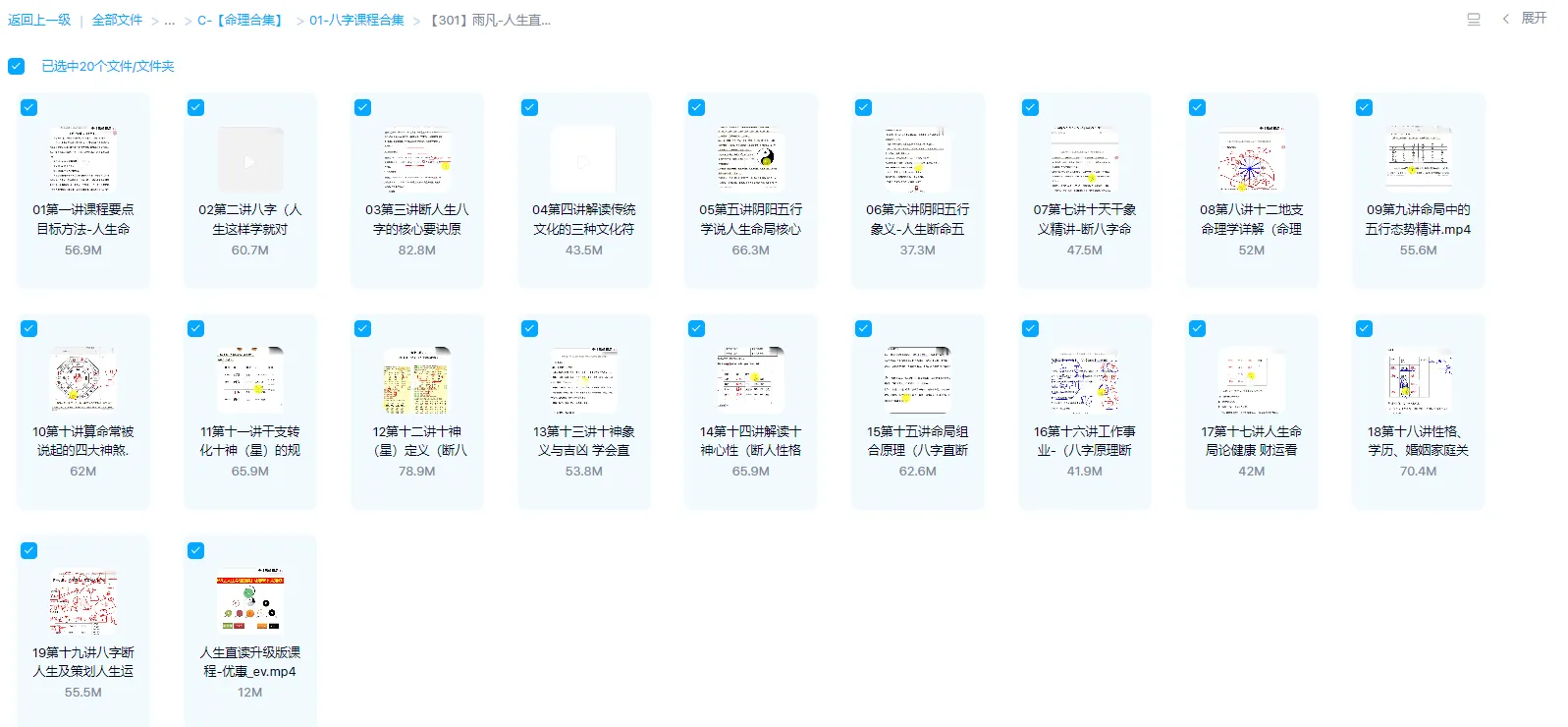Switch file view mode using top-right icon
The width and height of the screenshot is (1568, 727).
click(1473, 20)
